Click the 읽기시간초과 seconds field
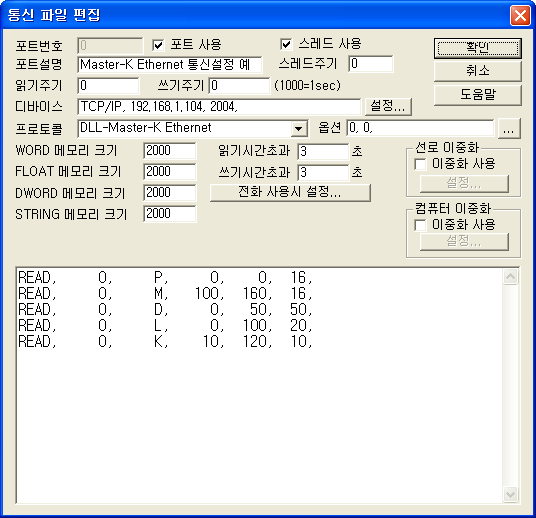Viewport: 536px width, 518px height. 323,151
